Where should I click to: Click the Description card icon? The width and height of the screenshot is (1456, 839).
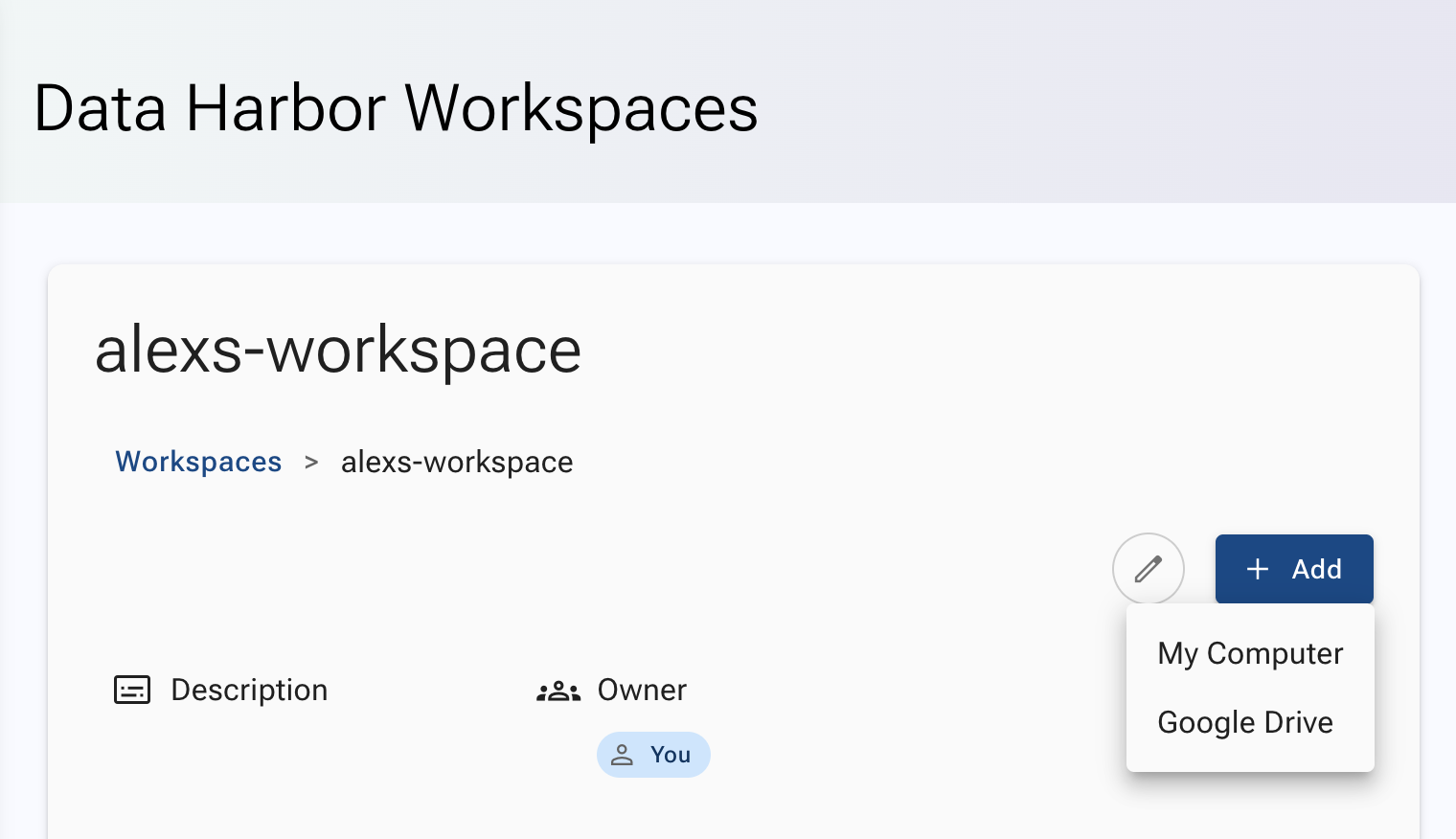(x=132, y=690)
